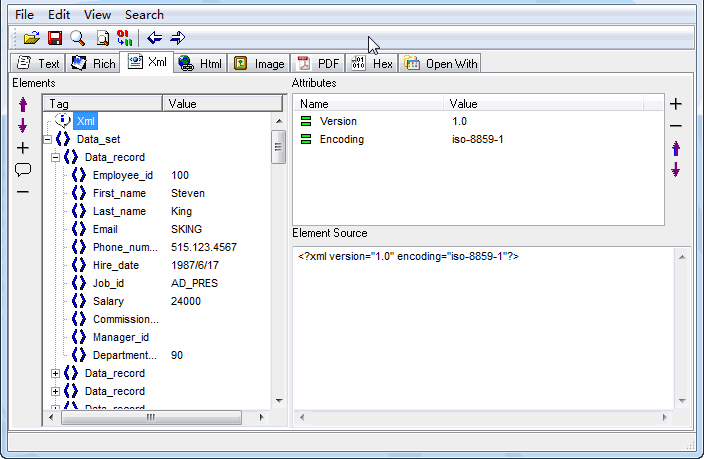This screenshot has width=704, height=459.
Task: Click the page preview search icon
Action: 103,38
